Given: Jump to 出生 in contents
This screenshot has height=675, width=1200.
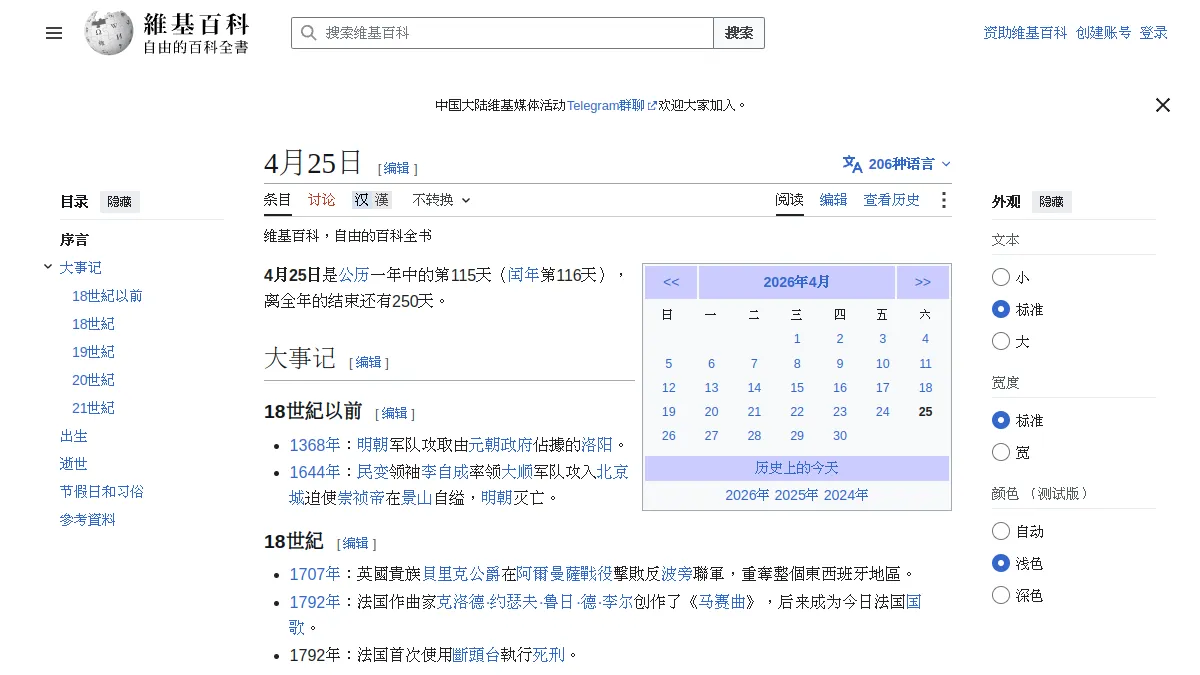Looking at the screenshot, I should [x=74, y=436].
